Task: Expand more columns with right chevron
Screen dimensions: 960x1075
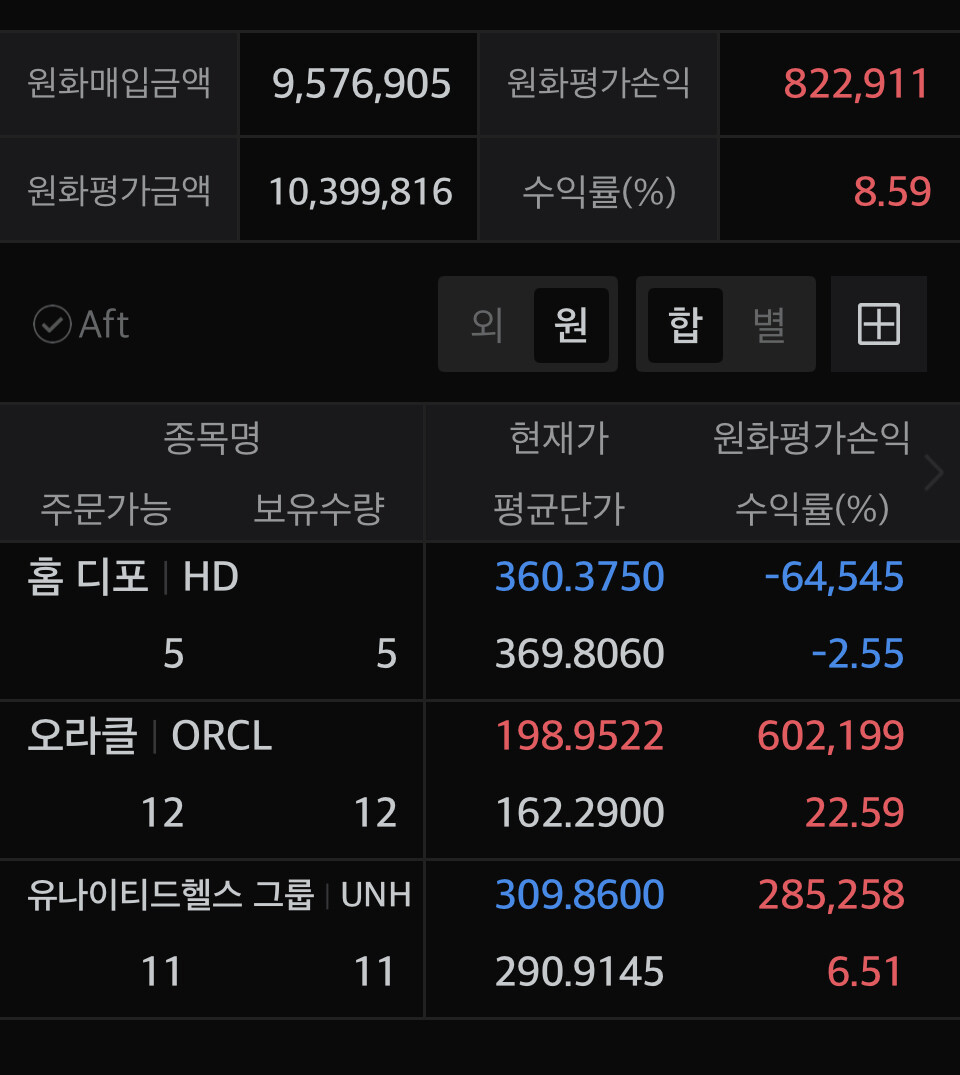Action: tap(935, 472)
